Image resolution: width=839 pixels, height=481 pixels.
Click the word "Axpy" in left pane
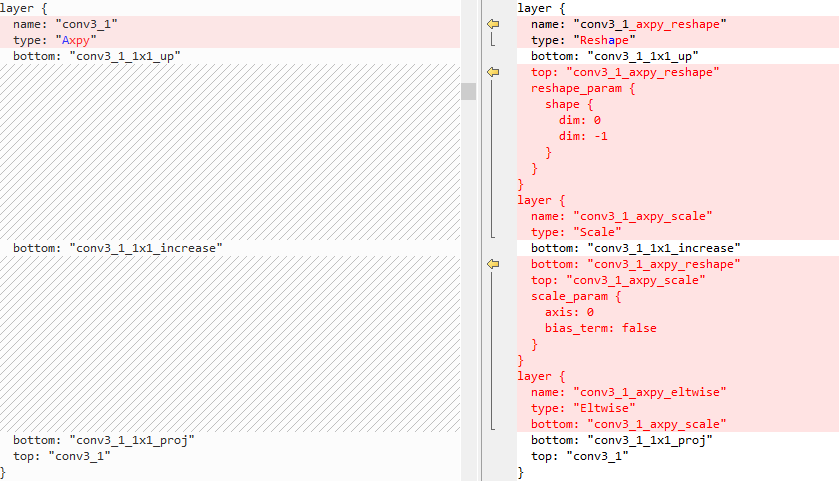(x=76, y=40)
